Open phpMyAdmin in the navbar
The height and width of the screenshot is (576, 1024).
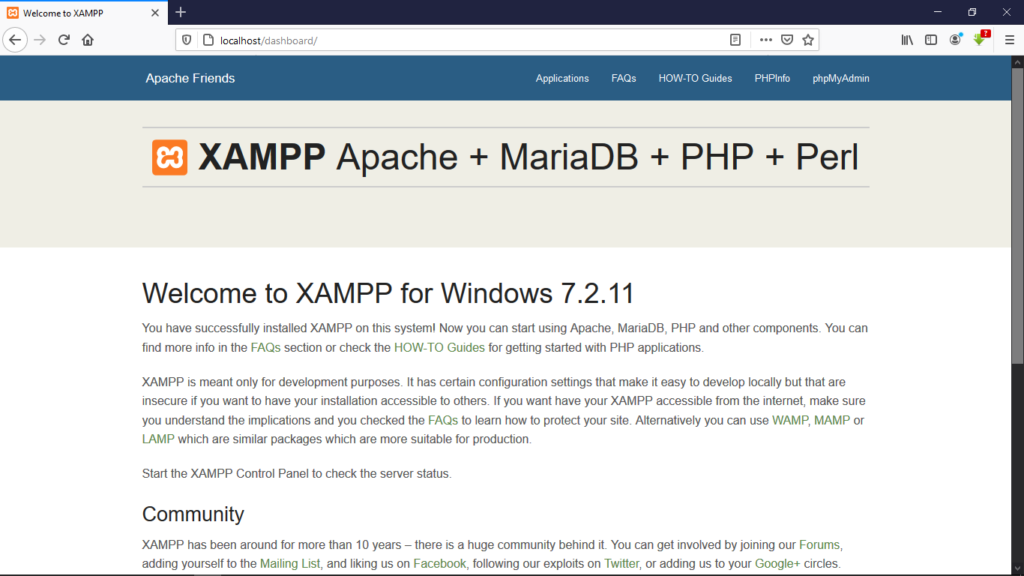(840, 78)
